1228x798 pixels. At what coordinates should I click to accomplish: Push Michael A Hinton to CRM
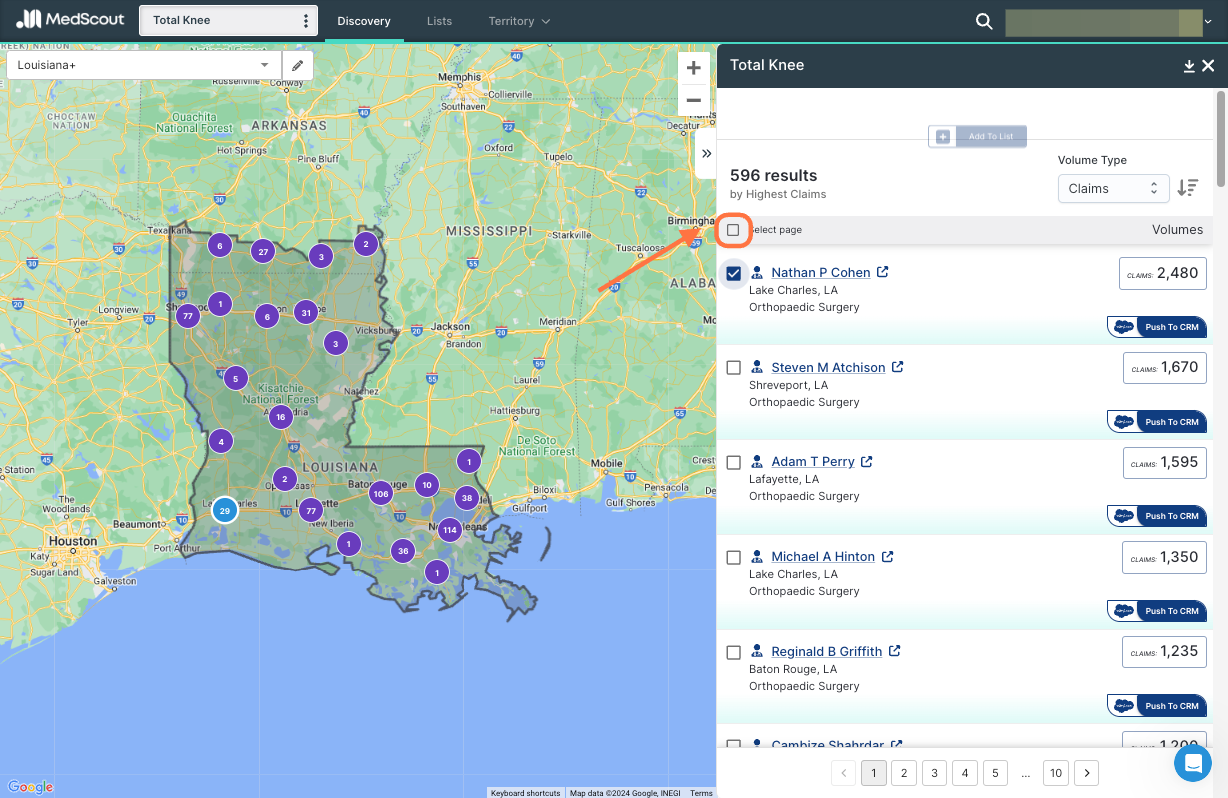(1157, 611)
